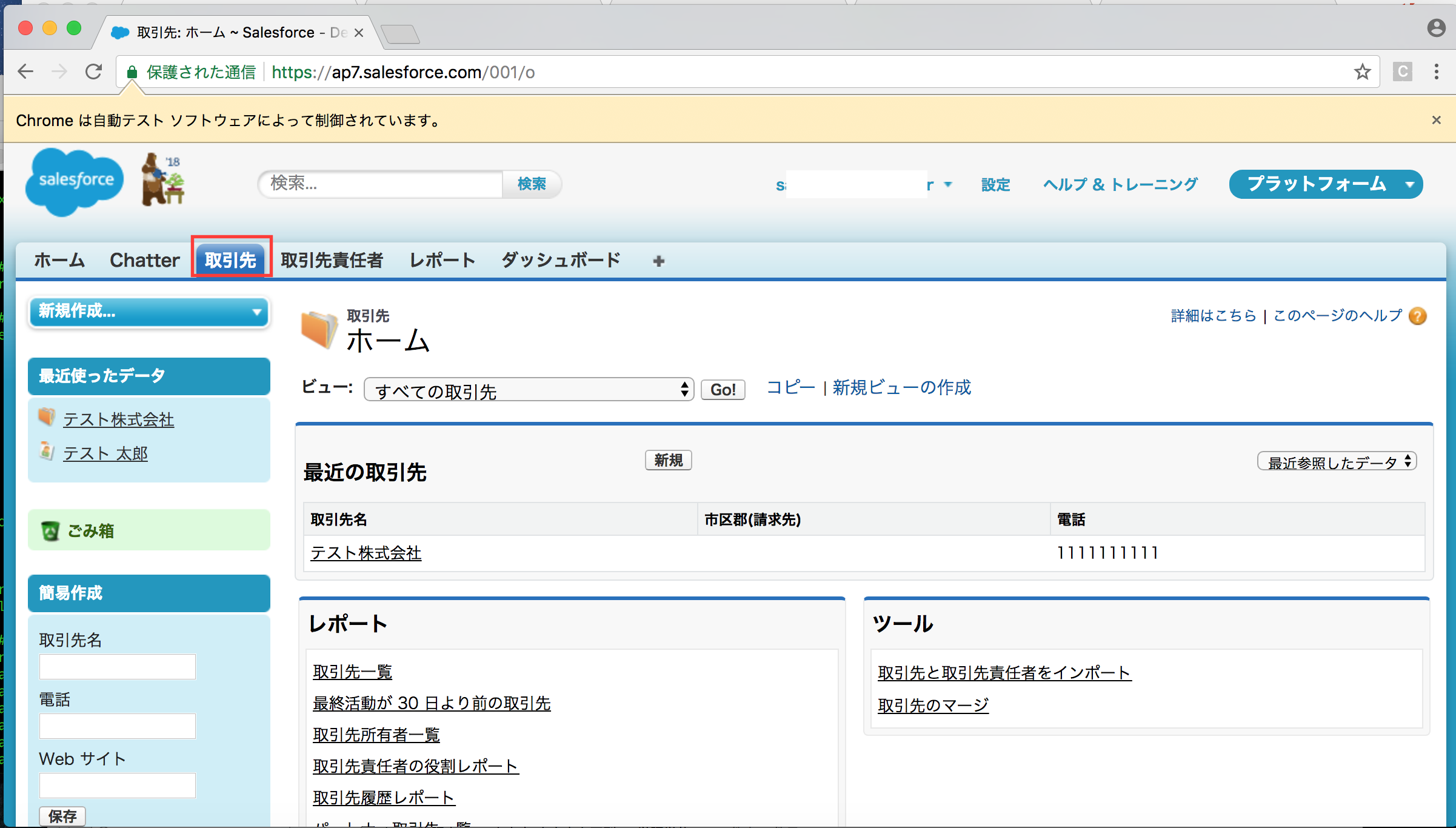Click the Web サイト input field
Viewport: 1456px width, 828px height.
point(118,786)
